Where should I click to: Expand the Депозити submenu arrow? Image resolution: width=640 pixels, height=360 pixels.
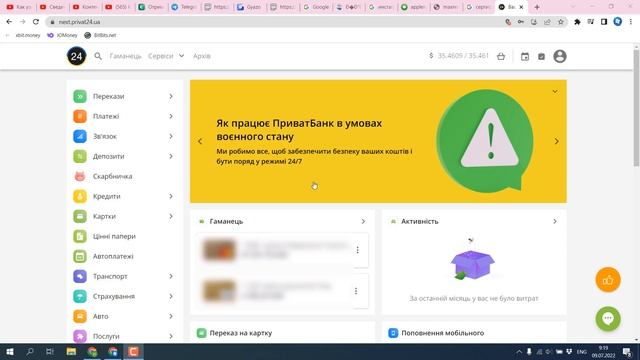pos(171,156)
